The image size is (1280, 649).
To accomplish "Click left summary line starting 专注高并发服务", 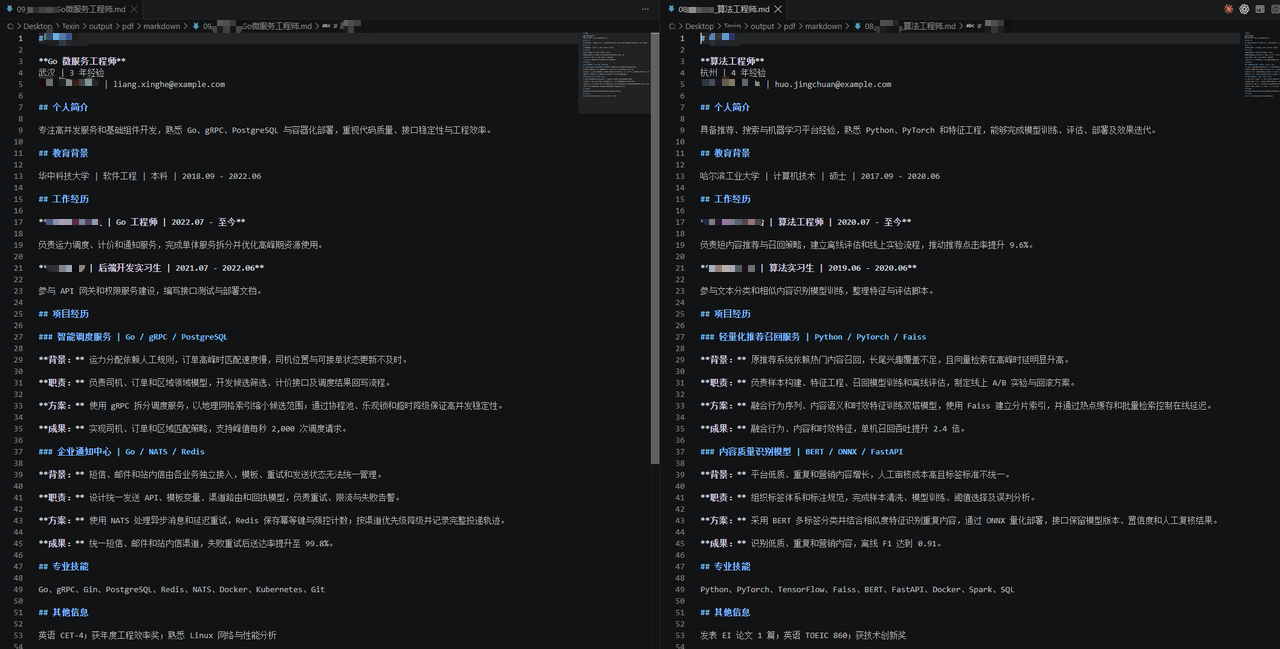I will (x=265, y=130).
